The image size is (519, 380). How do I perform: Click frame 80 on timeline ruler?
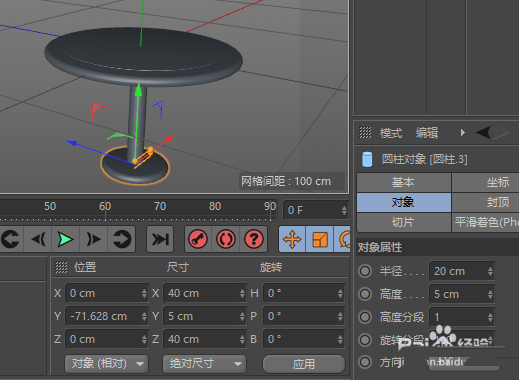pyautogui.click(x=215, y=206)
